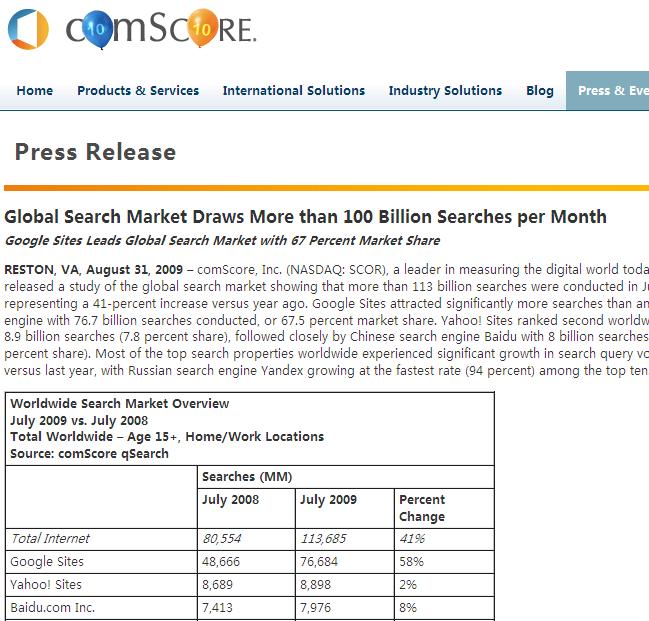The width and height of the screenshot is (649, 621).
Task: Select the Press & Events tab
Action: 608,90
